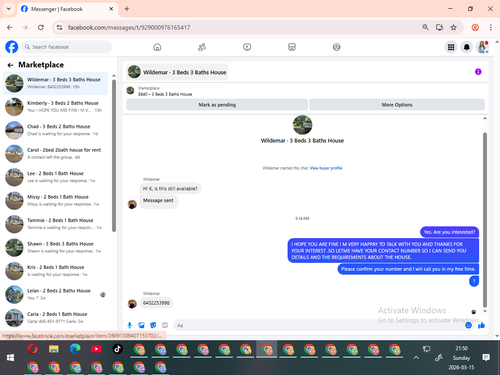Open Kimberly - 3 Beds 2 Baths House chat
Viewport: 500px width, 375px height.
point(55,106)
